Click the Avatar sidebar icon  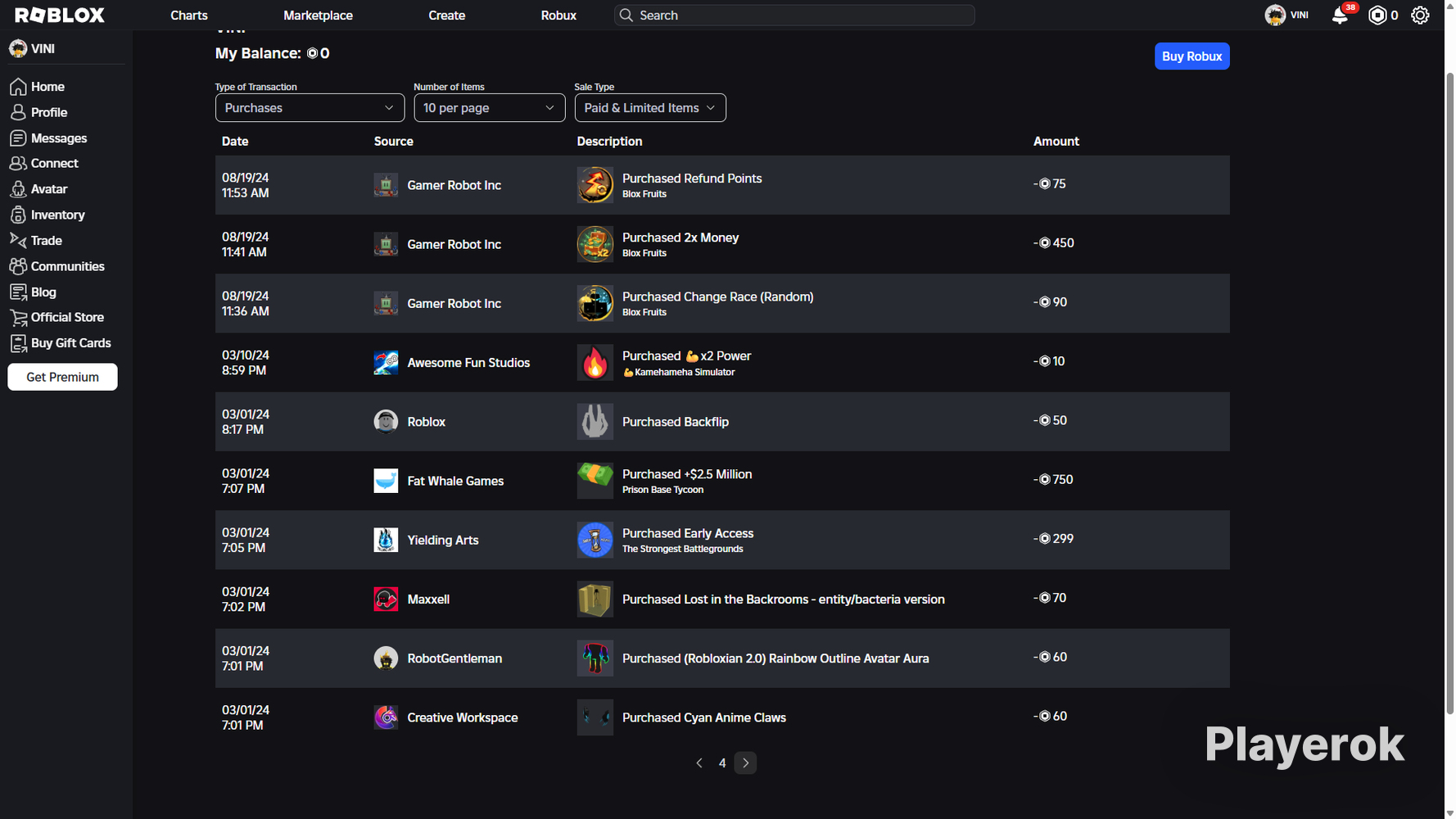click(x=18, y=189)
